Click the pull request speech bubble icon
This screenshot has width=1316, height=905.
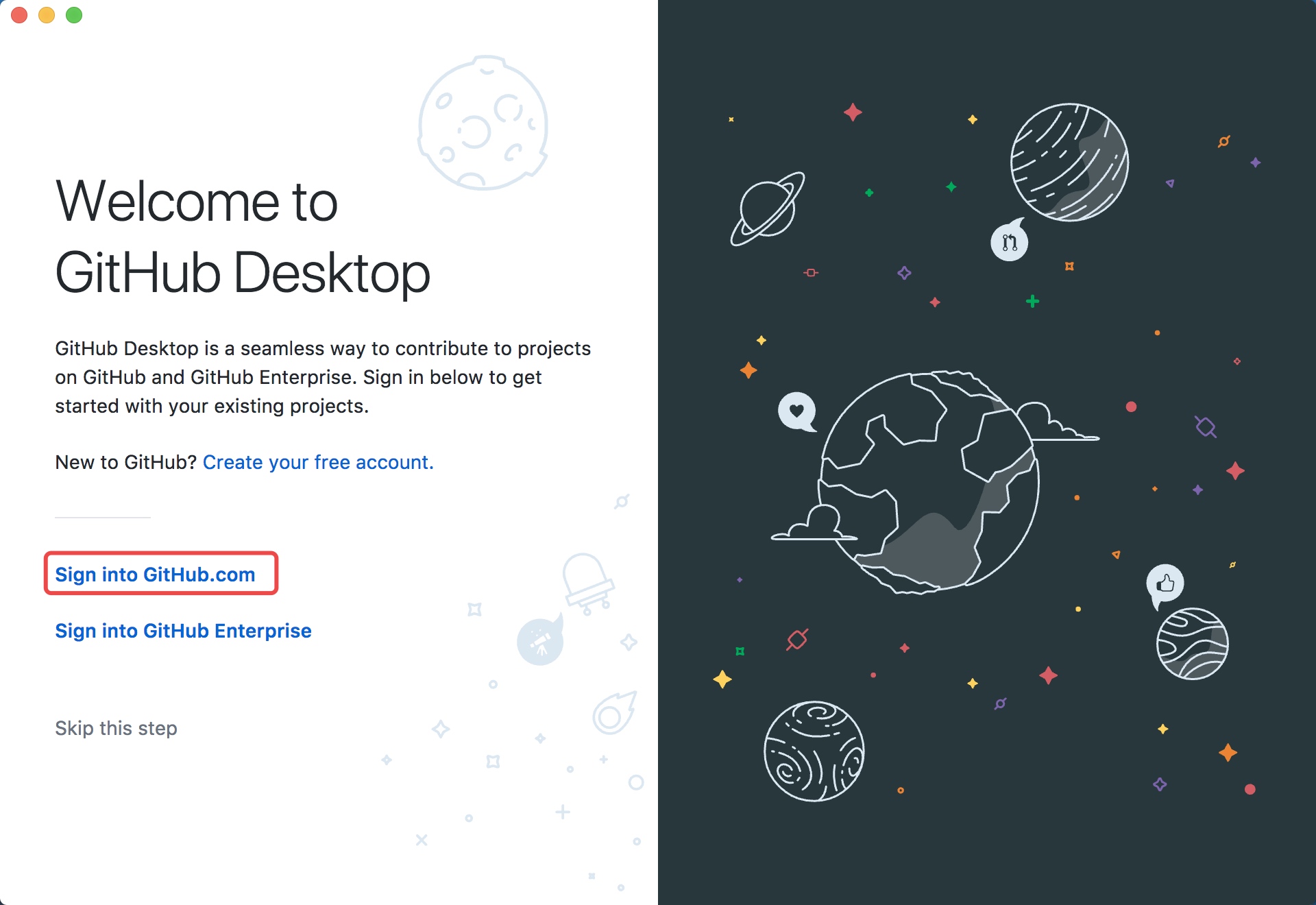(1009, 242)
